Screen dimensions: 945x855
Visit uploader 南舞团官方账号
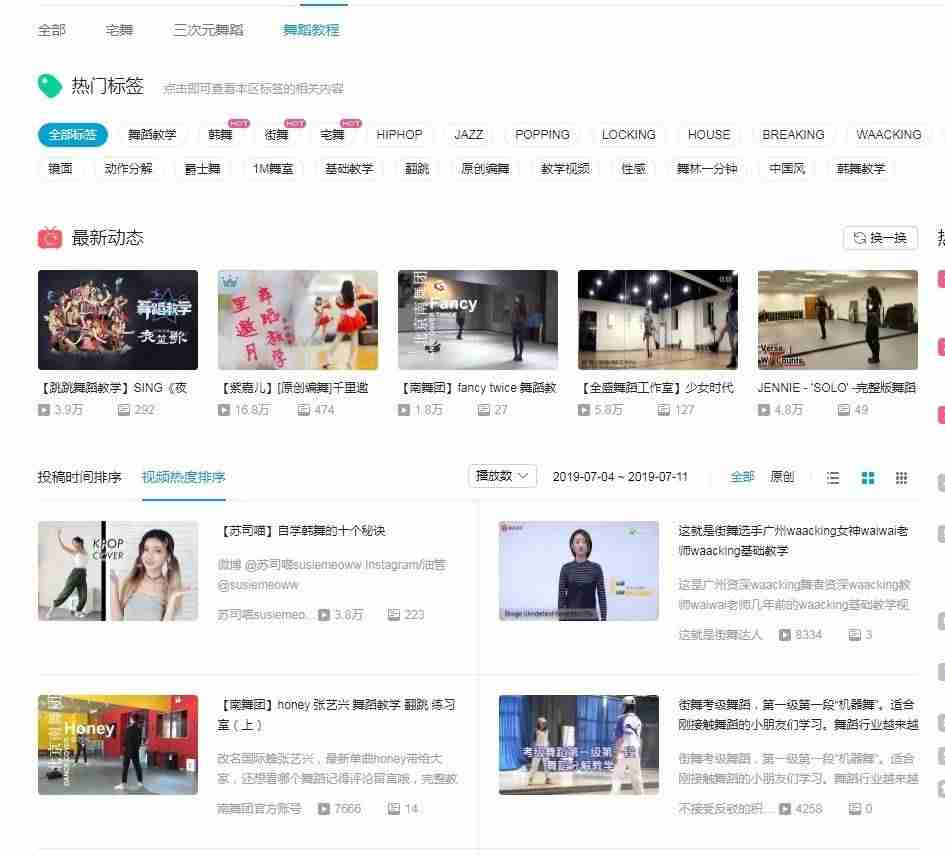(259, 809)
